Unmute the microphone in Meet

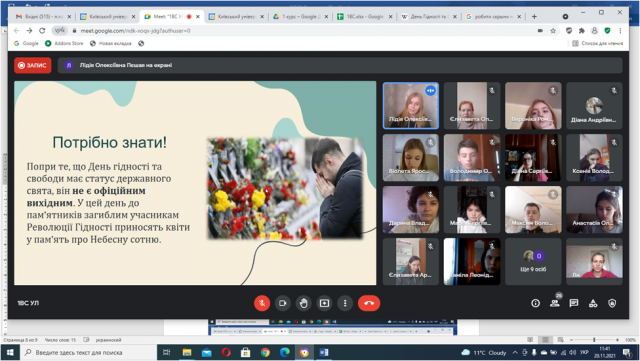(262, 303)
